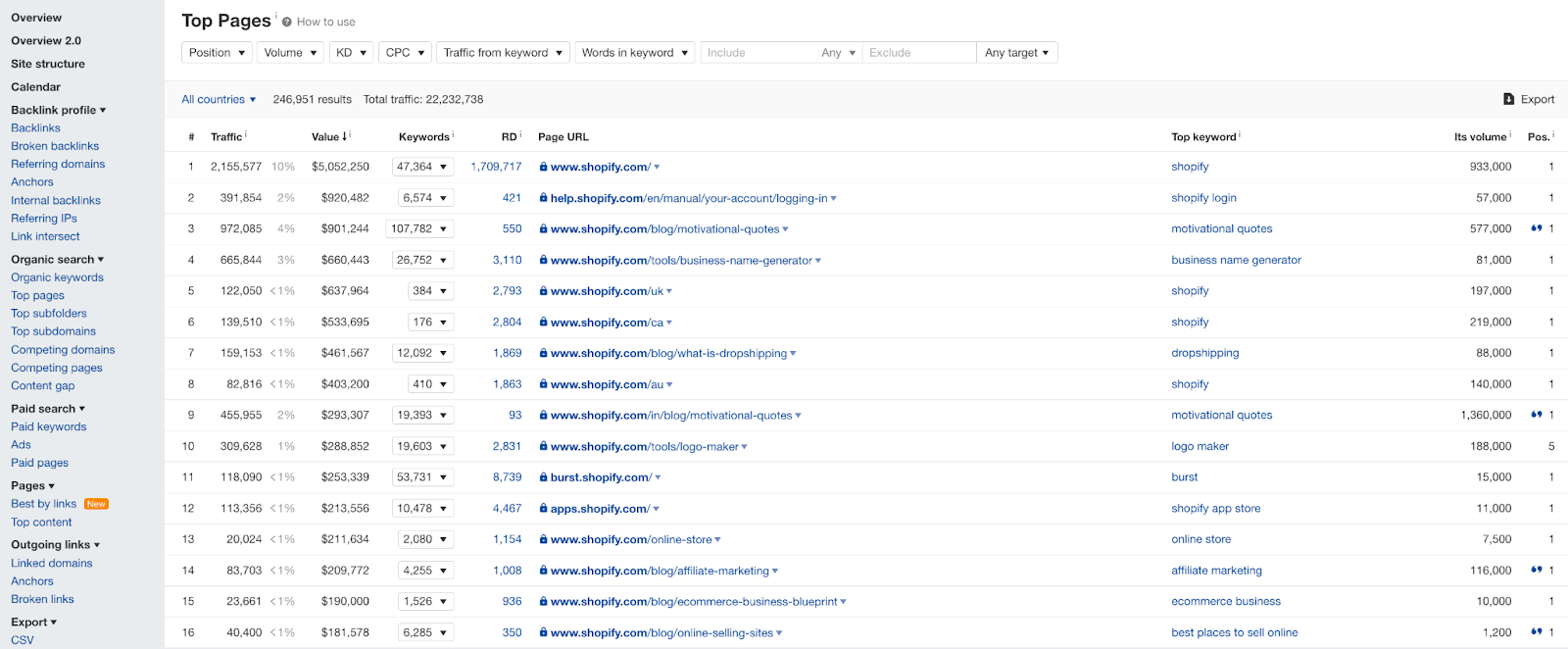Viewport: 1568px width, 649px height.
Task: Click the shopify login keyword link
Action: coord(1203,198)
